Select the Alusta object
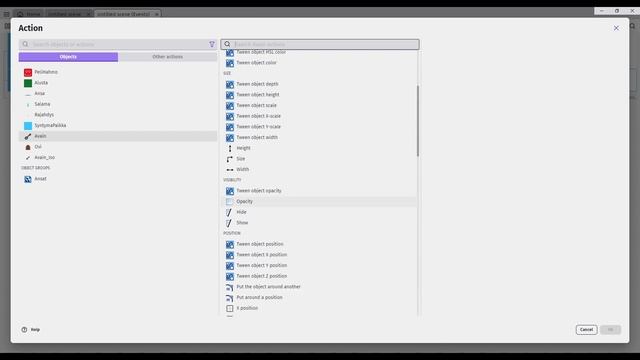 tap(118, 83)
